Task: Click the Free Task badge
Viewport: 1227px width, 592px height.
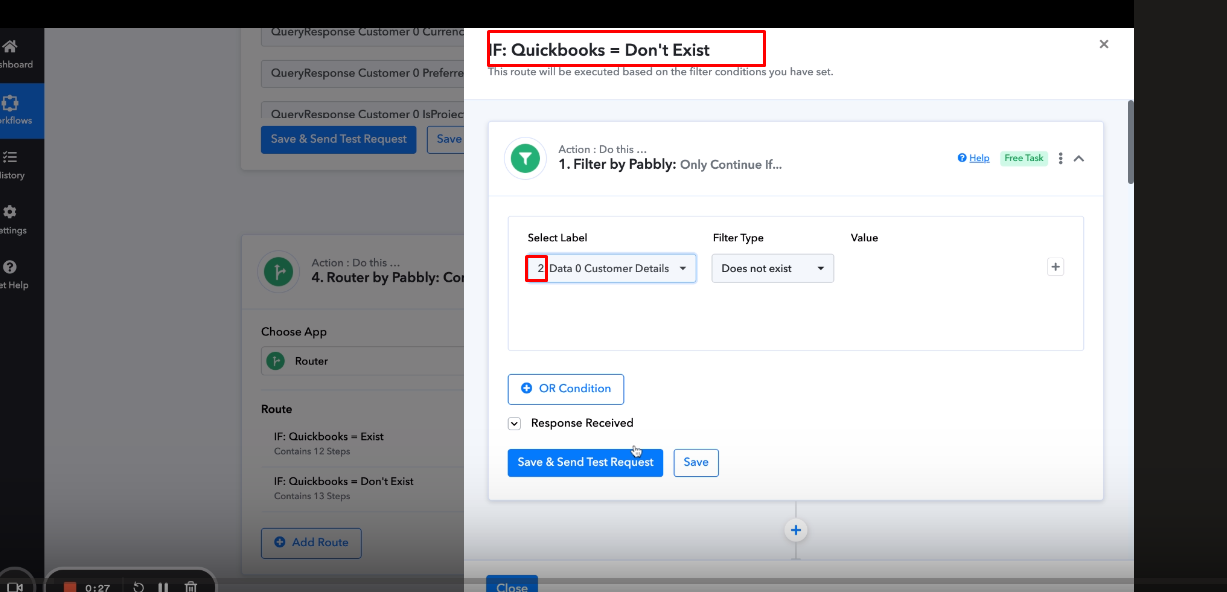Action: click(1024, 158)
